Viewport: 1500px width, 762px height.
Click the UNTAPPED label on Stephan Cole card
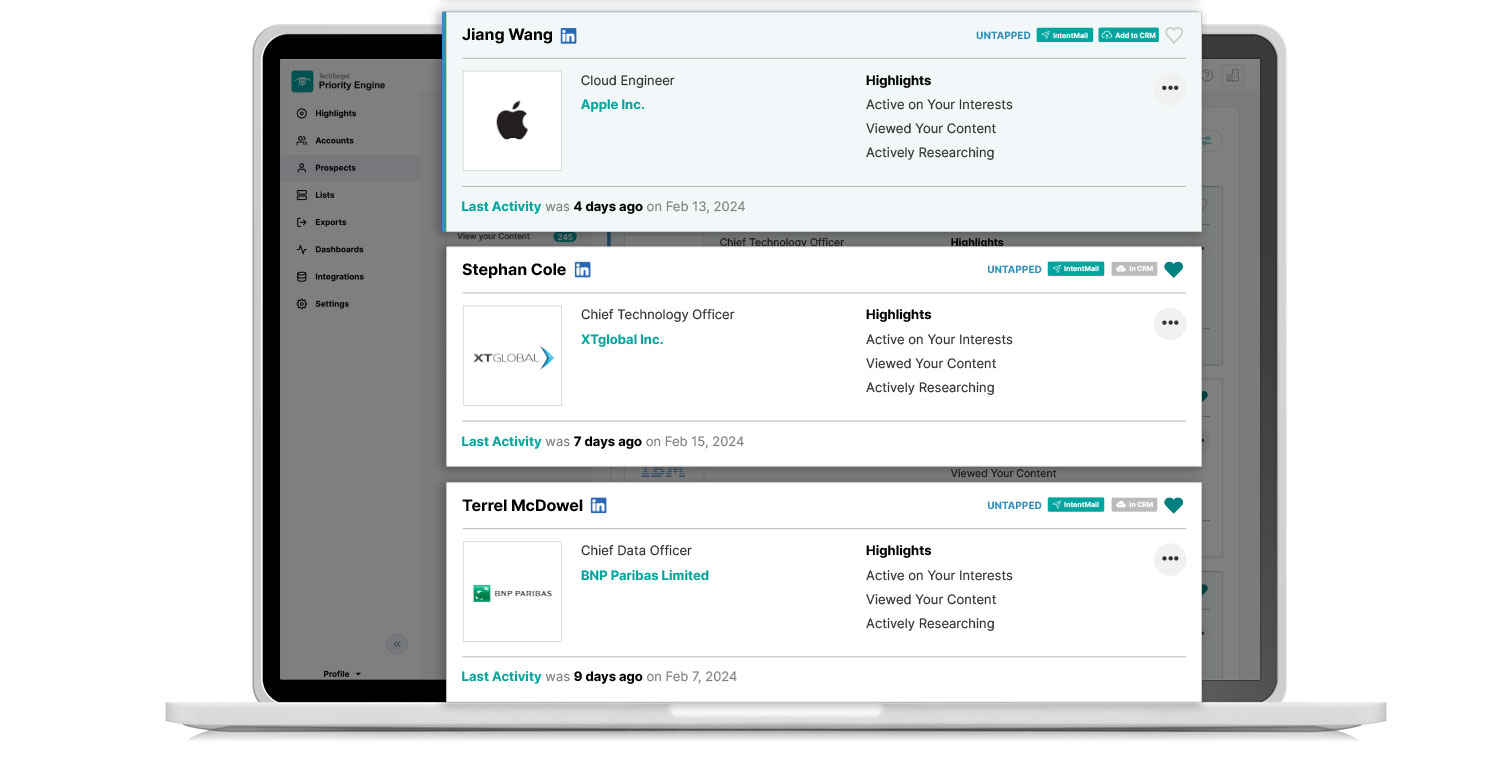pos(1014,270)
